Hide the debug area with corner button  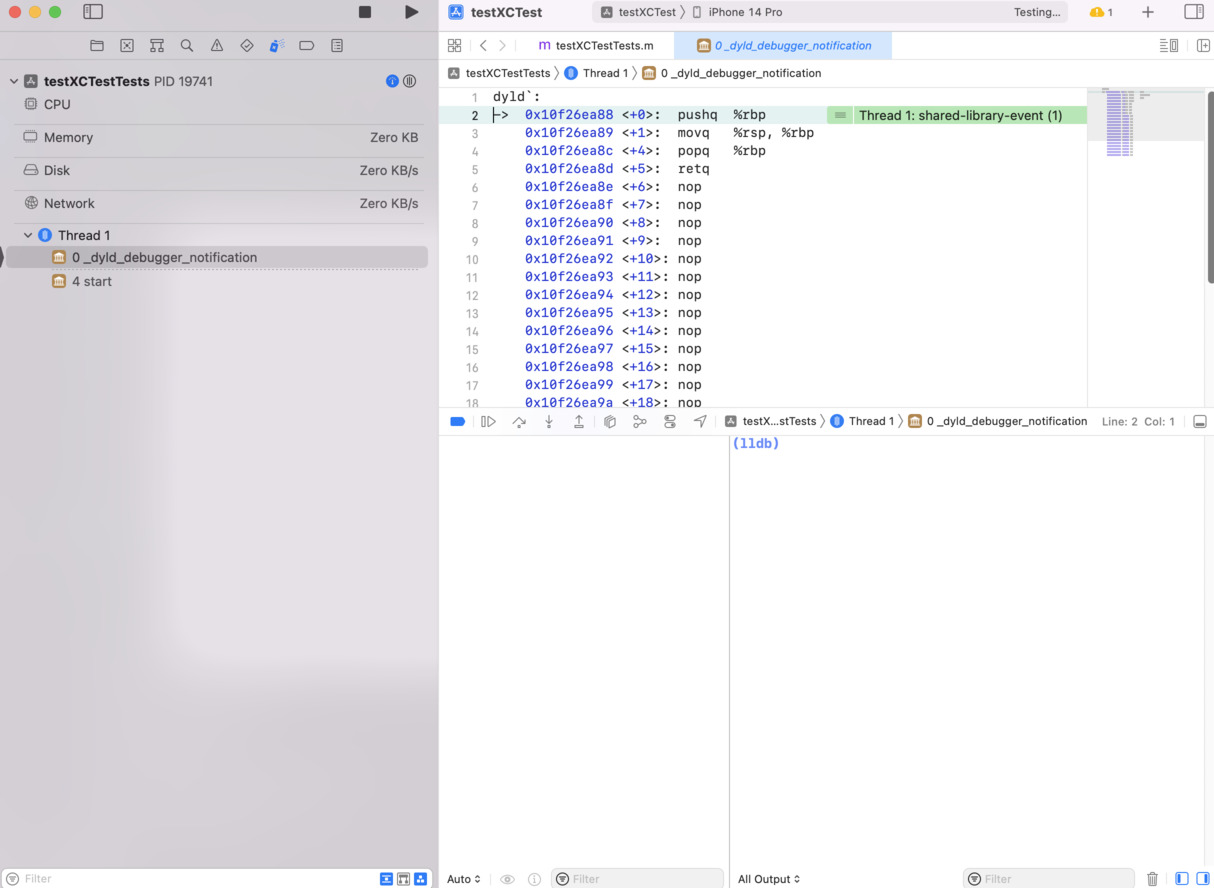coord(1200,421)
